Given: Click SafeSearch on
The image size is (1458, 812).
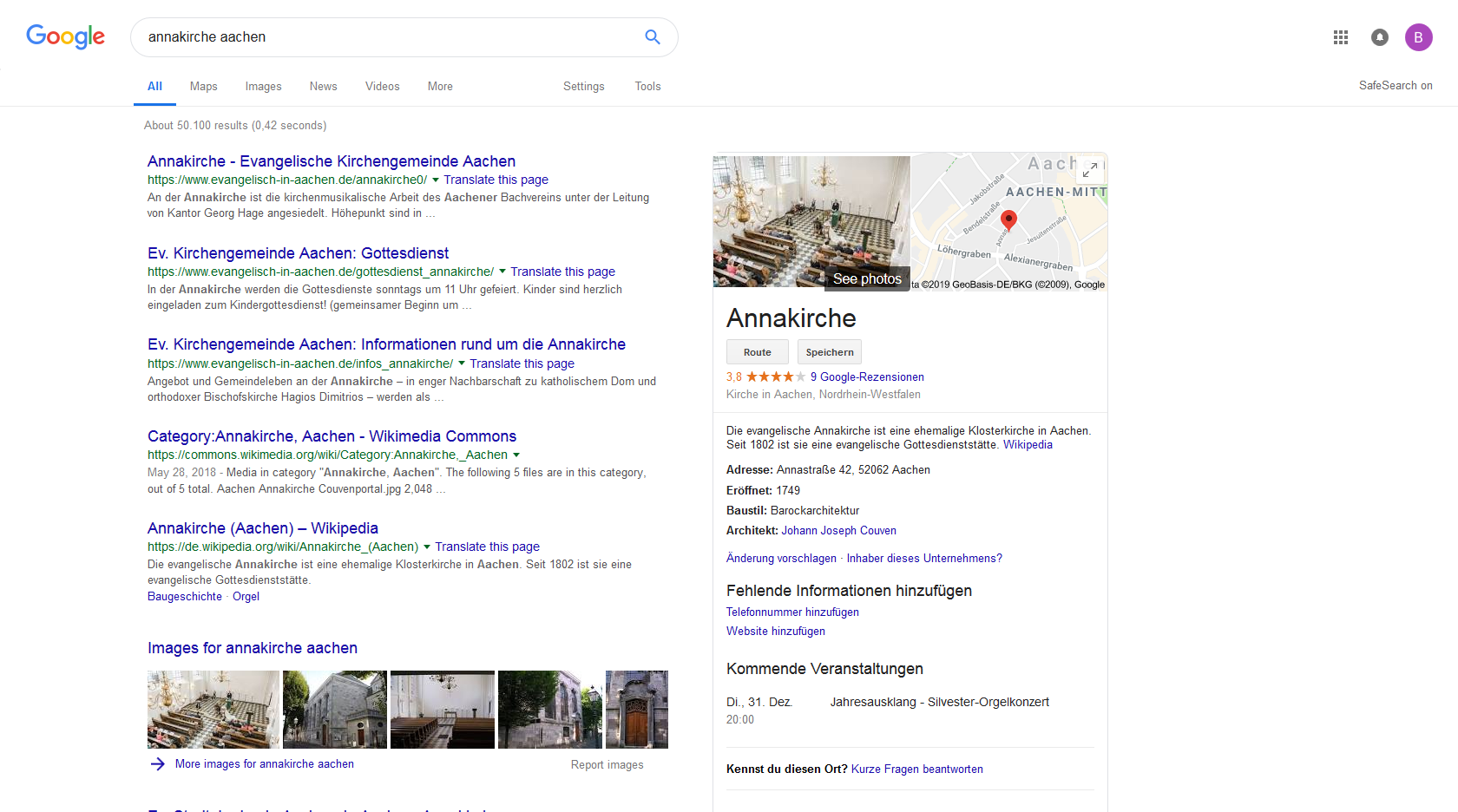Looking at the screenshot, I should click(x=1396, y=85).
